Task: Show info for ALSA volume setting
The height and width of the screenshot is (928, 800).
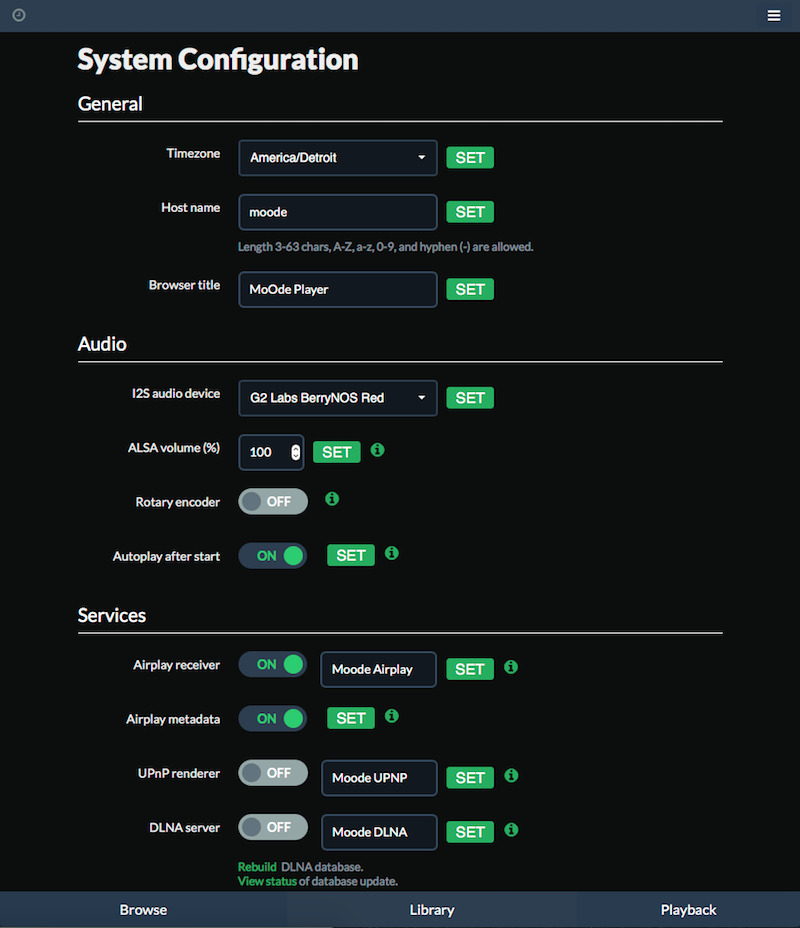Action: [378, 450]
